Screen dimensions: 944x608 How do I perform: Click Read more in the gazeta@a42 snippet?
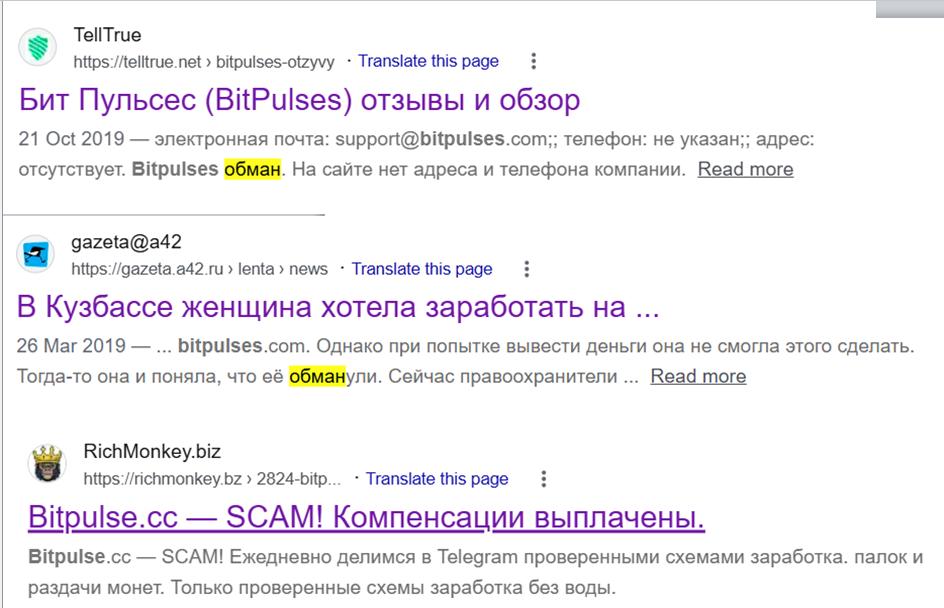pos(698,376)
